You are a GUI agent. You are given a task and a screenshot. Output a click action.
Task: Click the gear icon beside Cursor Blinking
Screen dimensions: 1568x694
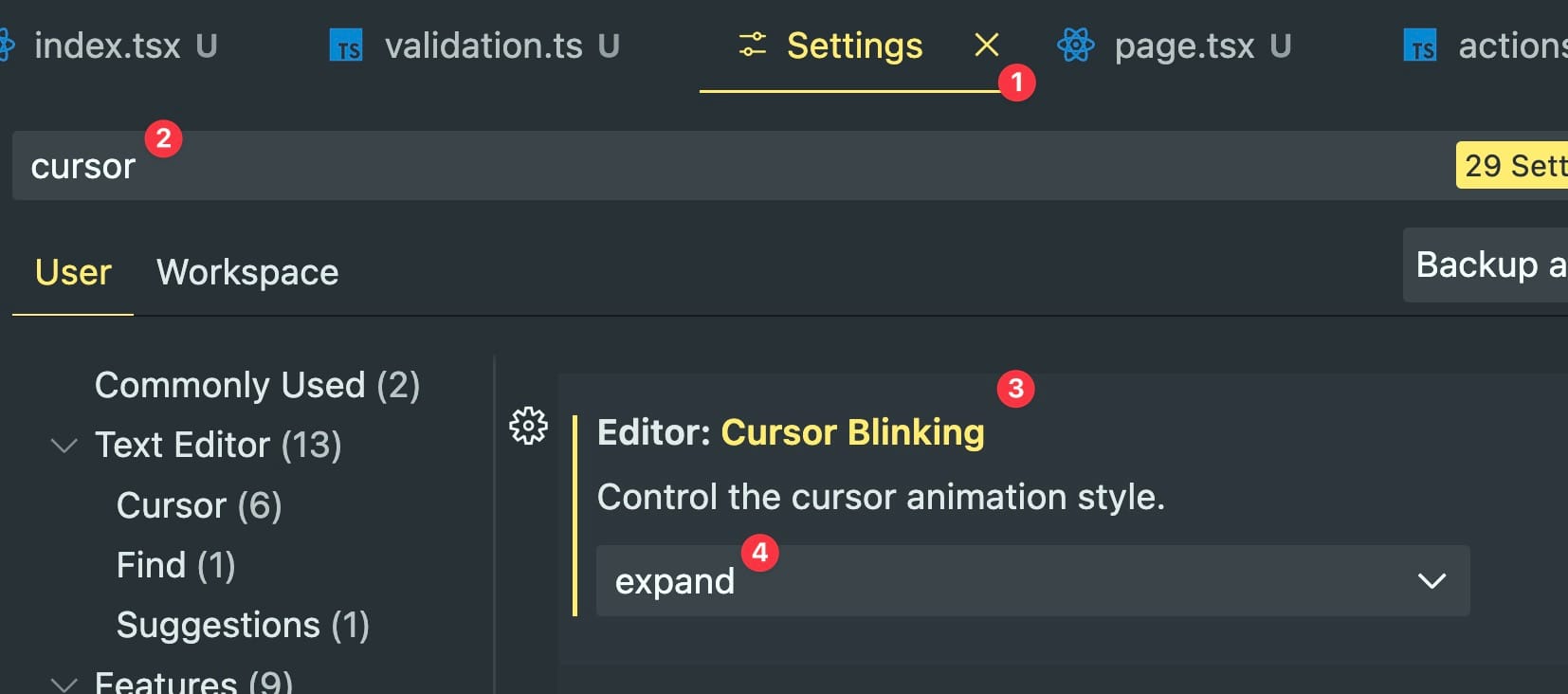tap(528, 427)
